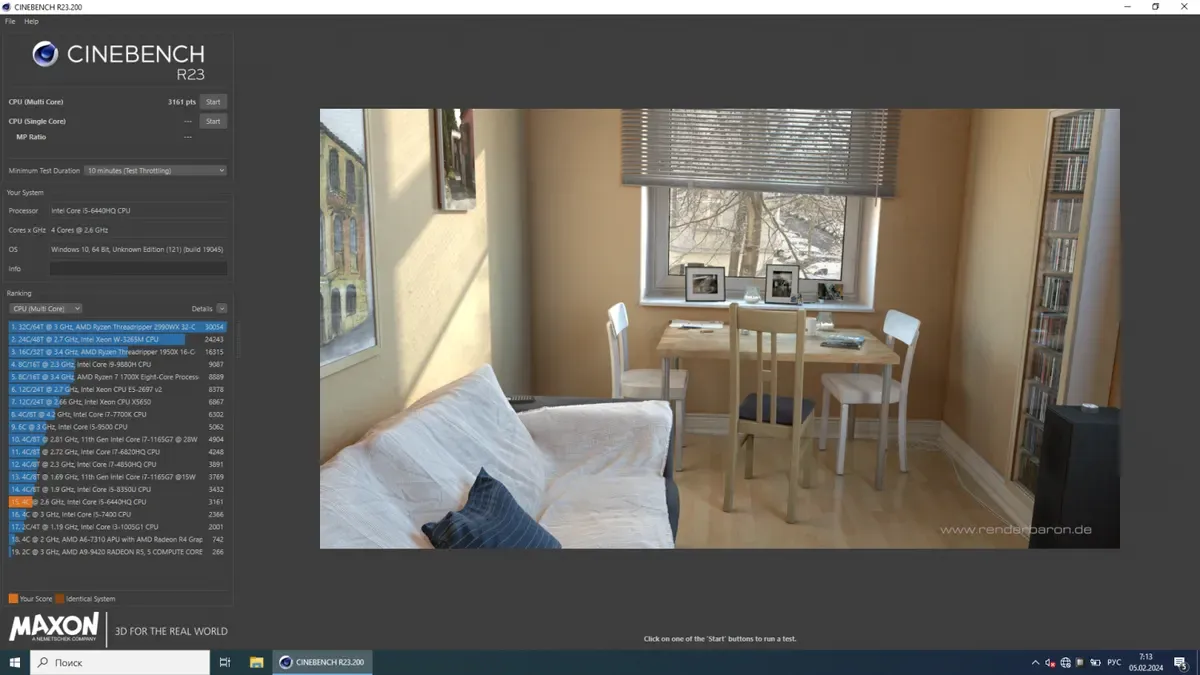Start the CPU Multi Core test

click(x=213, y=102)
